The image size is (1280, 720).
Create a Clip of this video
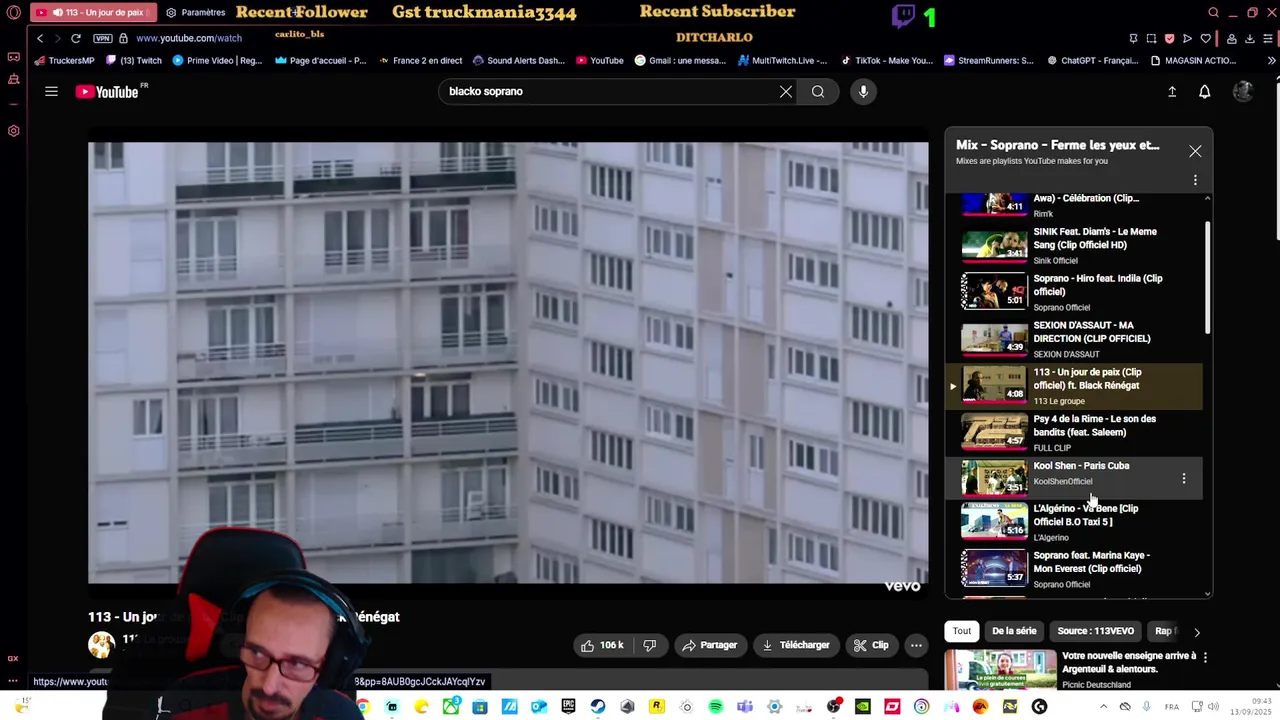pyautogui.click(x=871, y=645)
